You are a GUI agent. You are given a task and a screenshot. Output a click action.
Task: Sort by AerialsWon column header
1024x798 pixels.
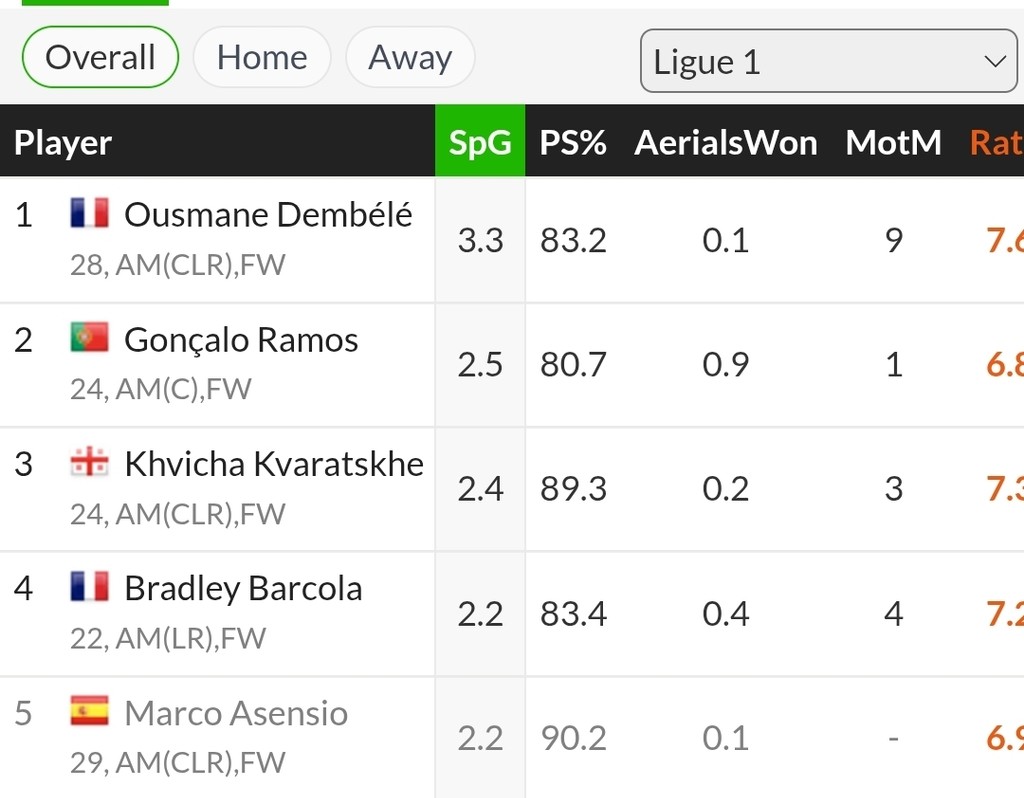pos(726,142)
